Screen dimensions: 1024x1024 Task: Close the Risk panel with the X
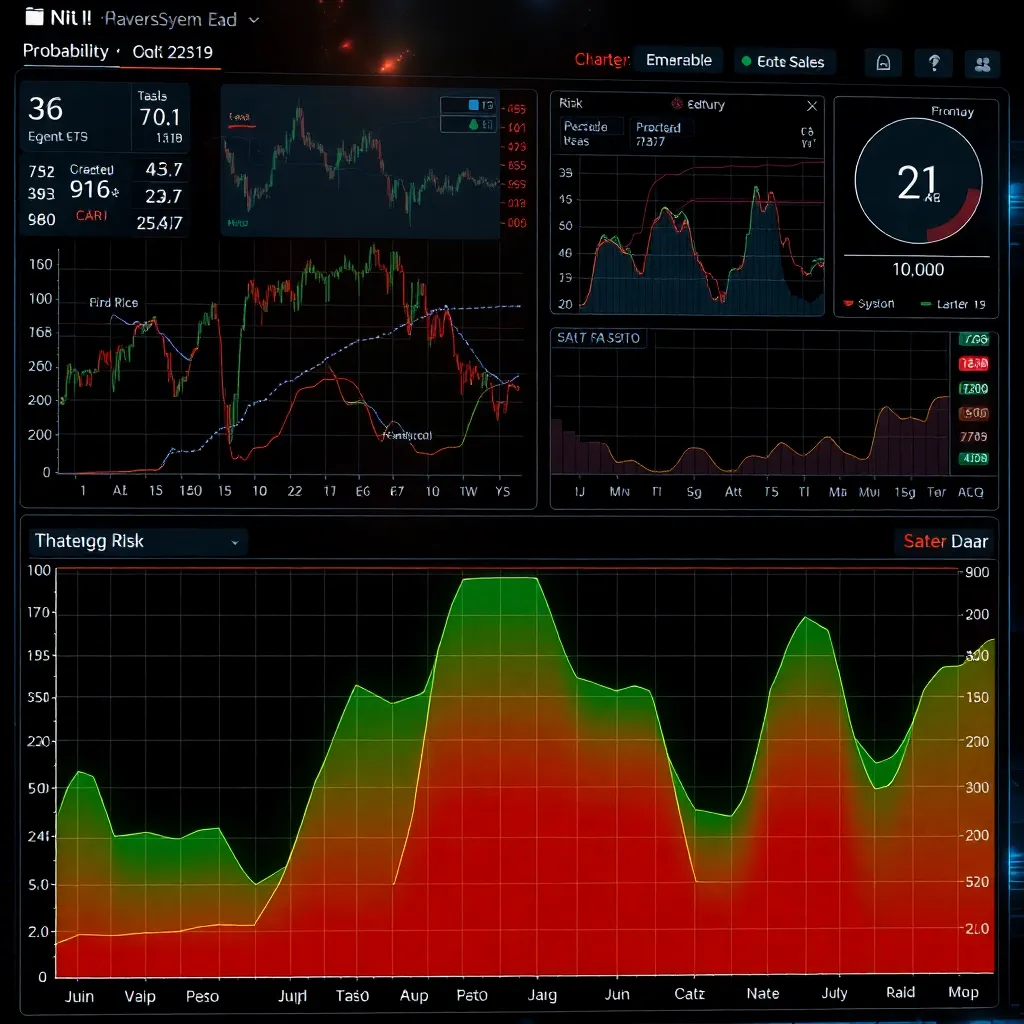coord(812,105)
